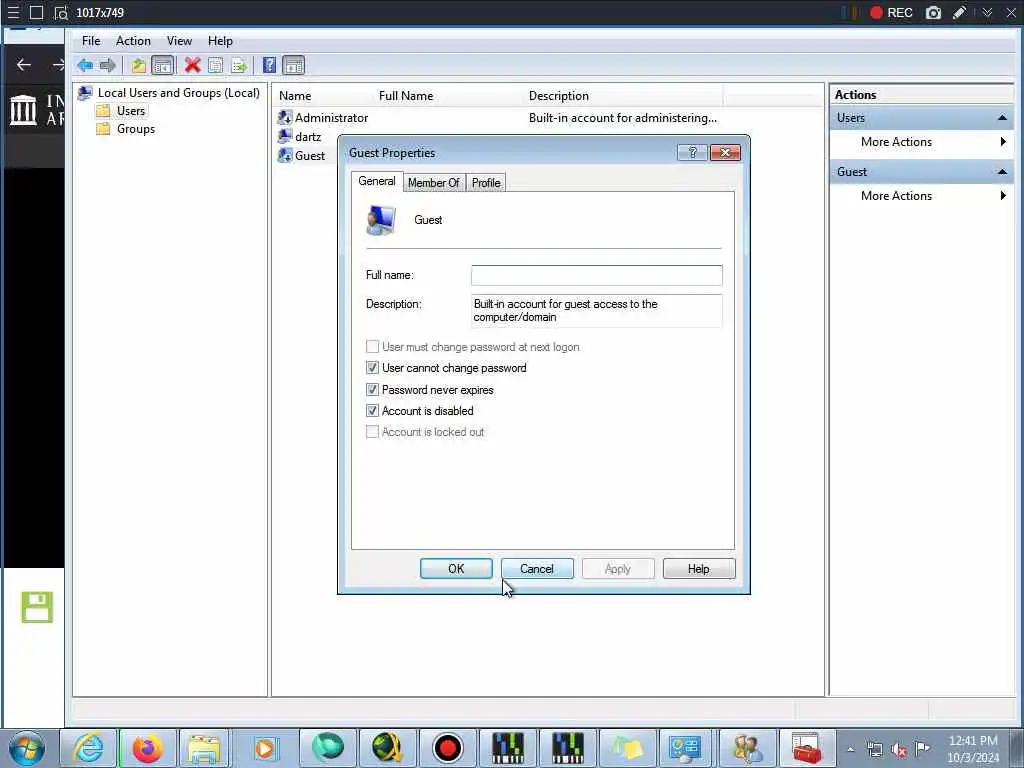Select the Users folder in the tree
The height and width of the screenshot is (768, 1024).
click(131, 111)
